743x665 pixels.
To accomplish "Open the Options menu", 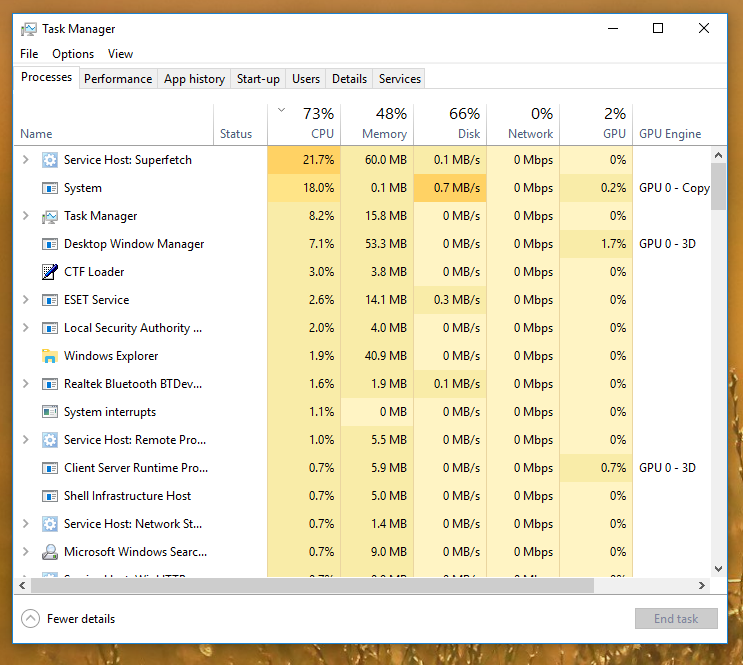I will click(x=73, y=54).
